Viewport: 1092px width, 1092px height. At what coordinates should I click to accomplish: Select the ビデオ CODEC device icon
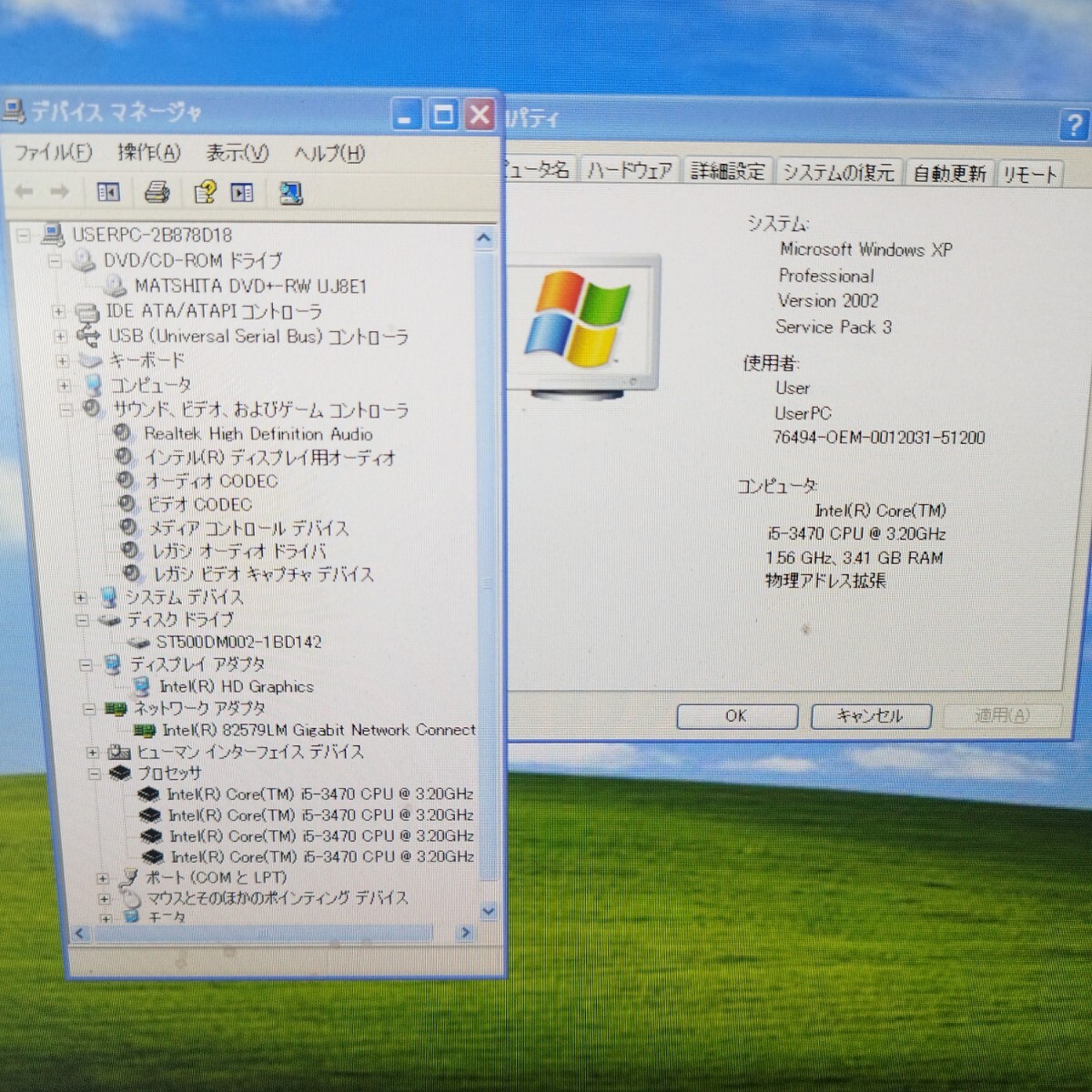128,503
